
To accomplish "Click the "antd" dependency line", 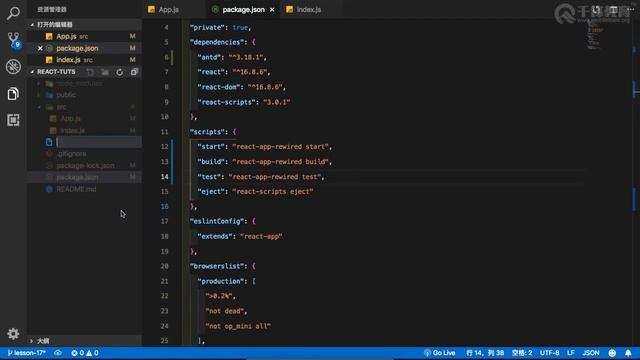I will 232,57.
